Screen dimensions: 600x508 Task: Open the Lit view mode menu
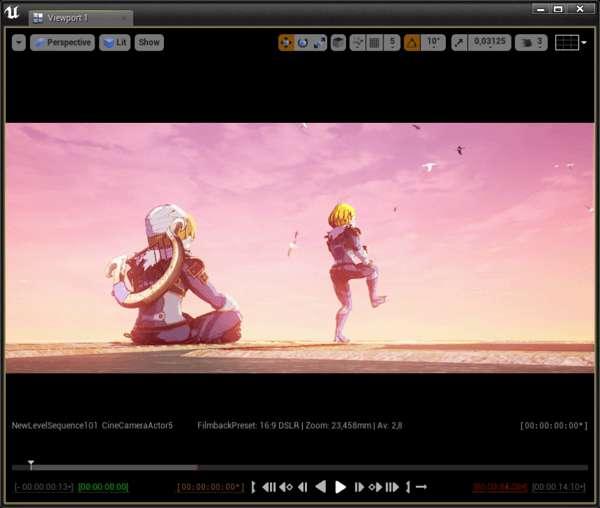(x=115, y=42)
